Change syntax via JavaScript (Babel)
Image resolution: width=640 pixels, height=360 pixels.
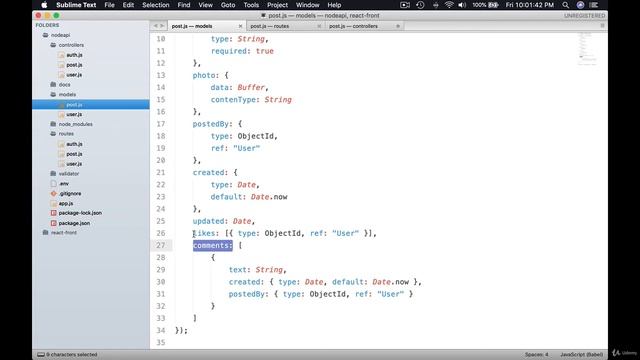pos(581,355)
